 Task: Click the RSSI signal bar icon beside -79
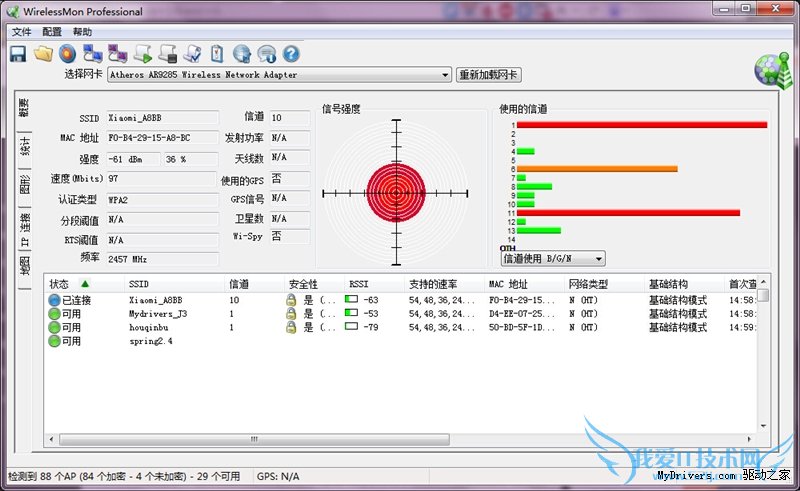(351, 326)
